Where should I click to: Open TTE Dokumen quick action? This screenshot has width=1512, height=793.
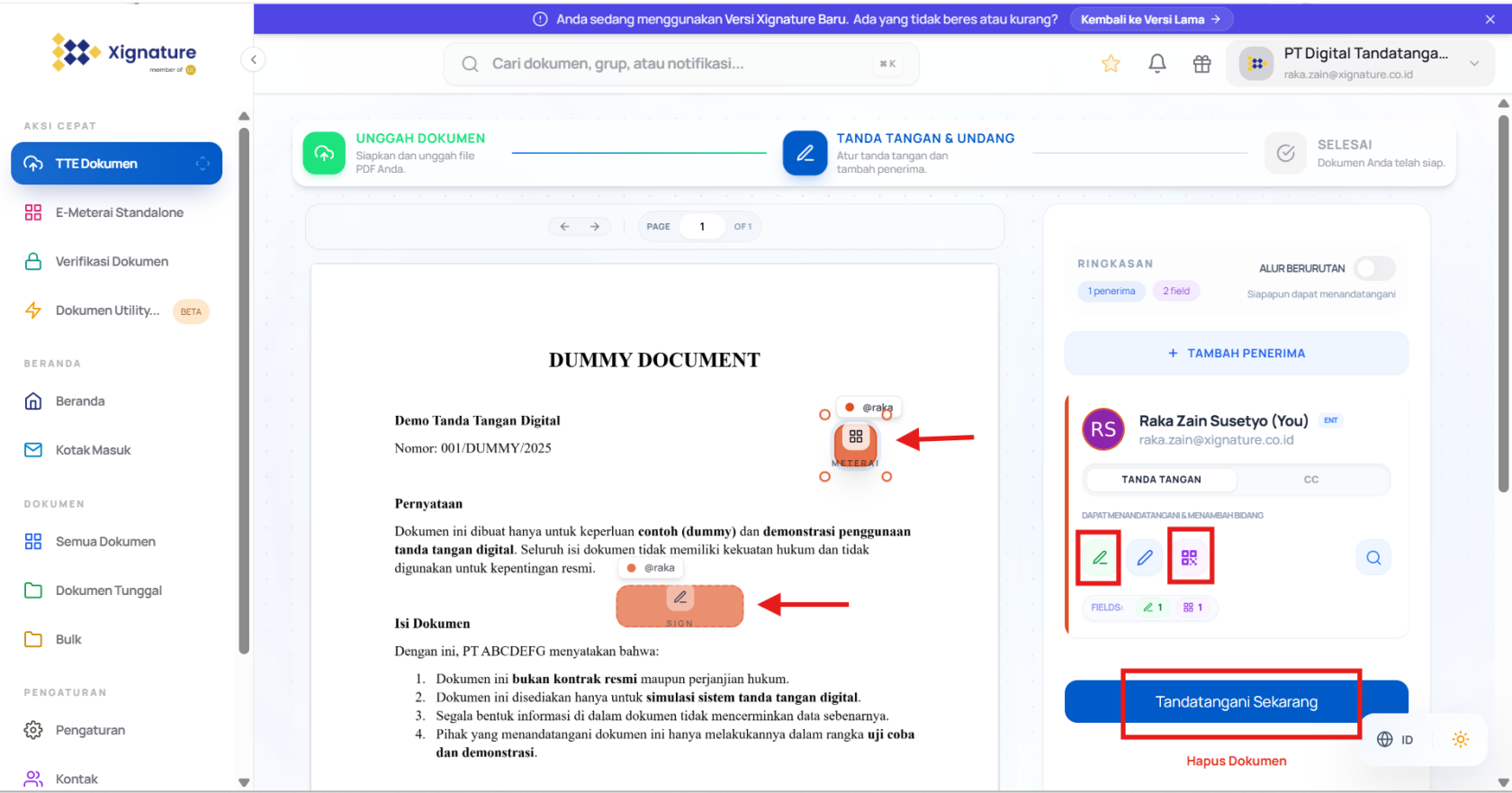(x=116, y=163)
